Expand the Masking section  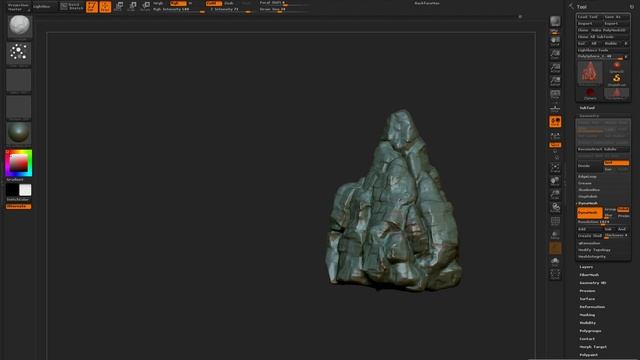click(x=587, y=315)
